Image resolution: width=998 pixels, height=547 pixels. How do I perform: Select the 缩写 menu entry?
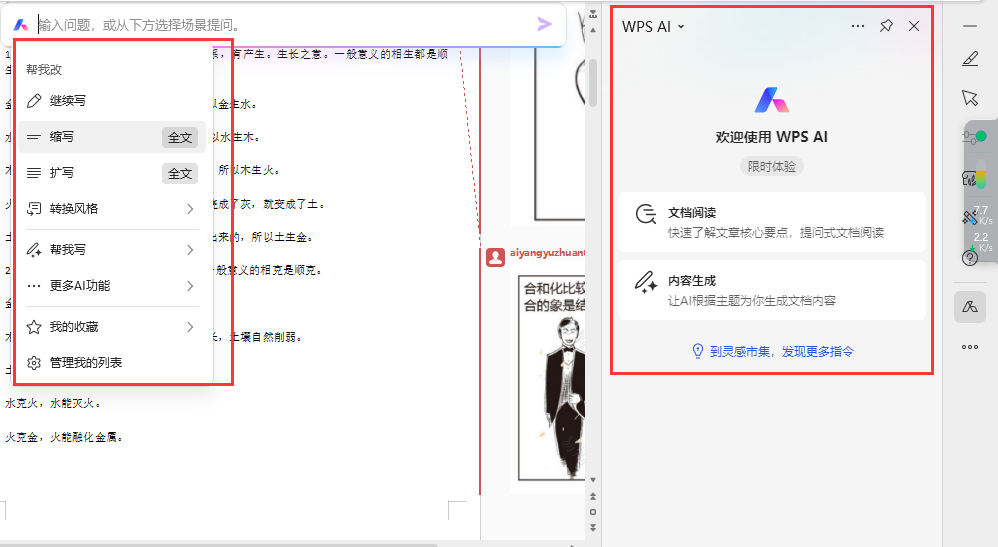click(111, 137)
